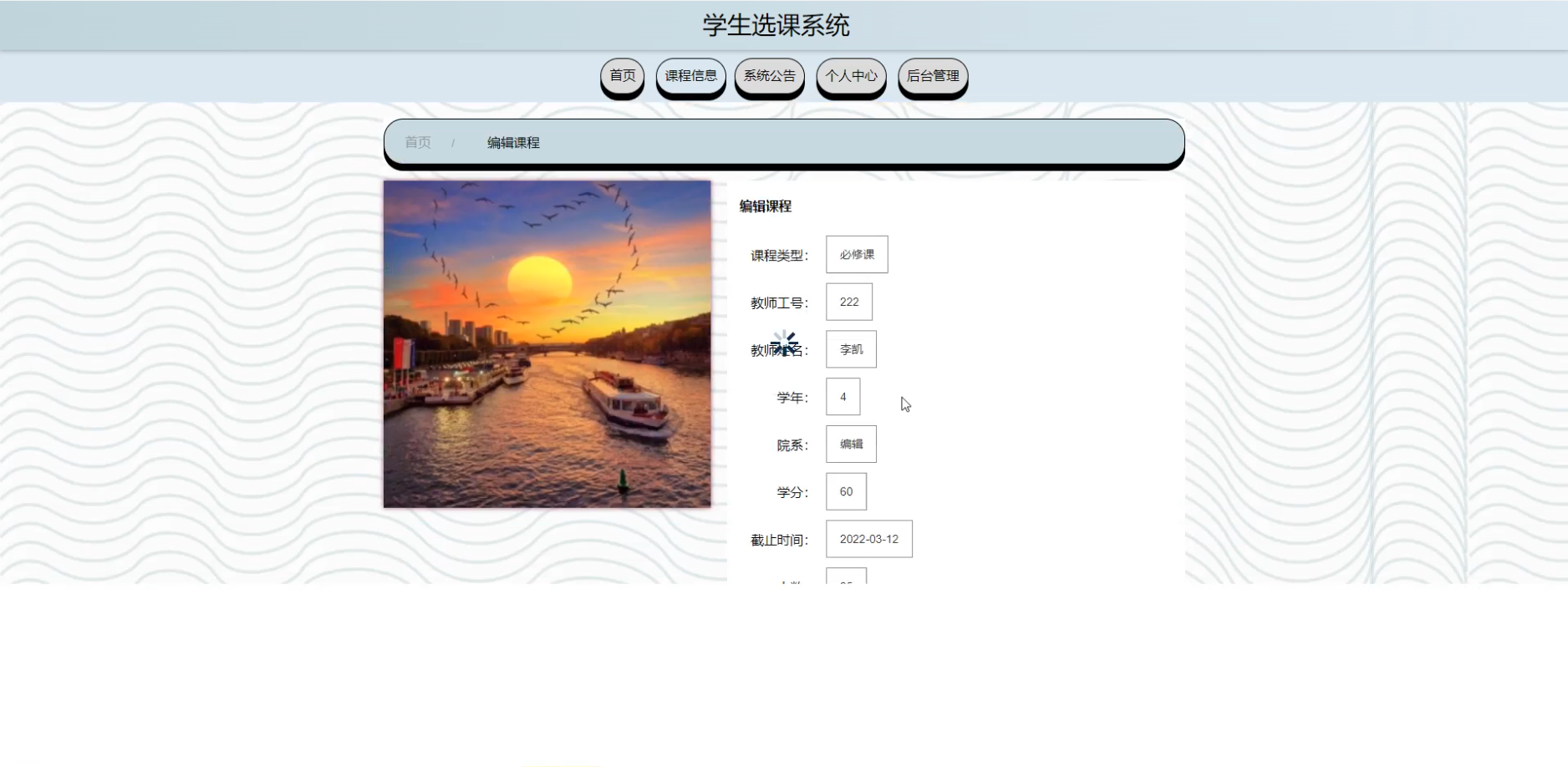Click the 院系: label

(x=792, y=445)
